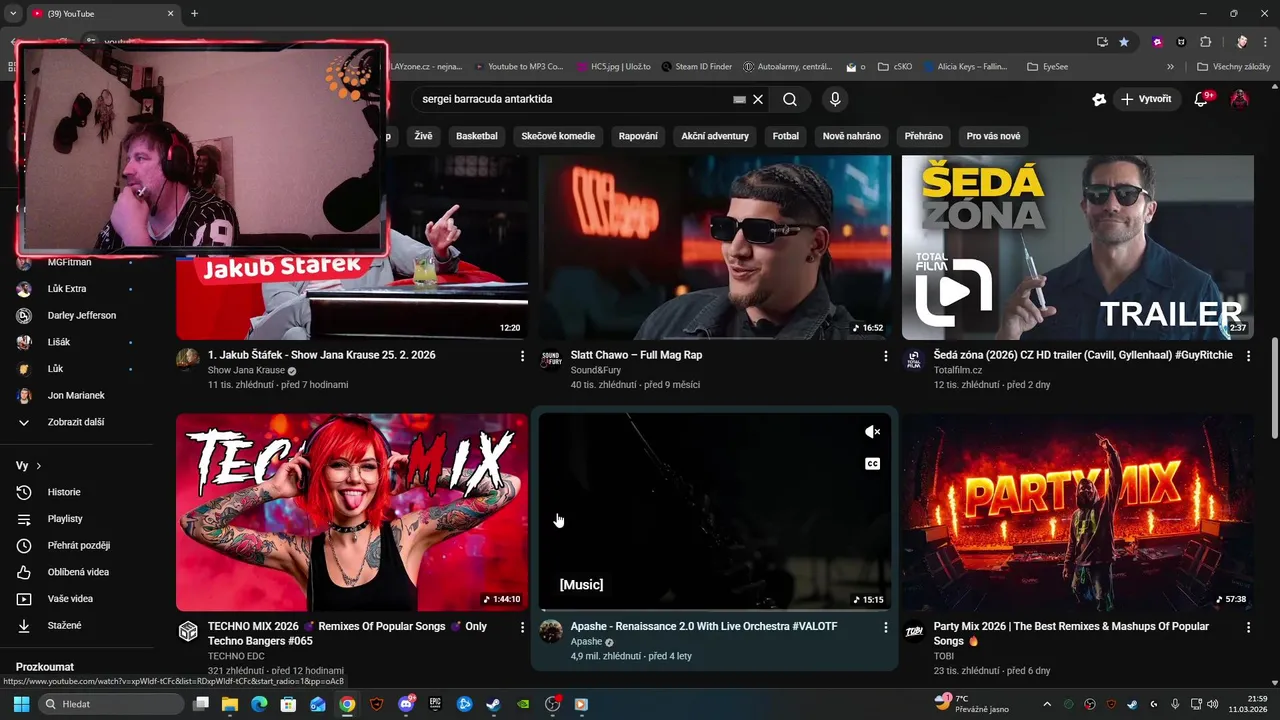Select the Basketbal filter chip

(477, 136)
